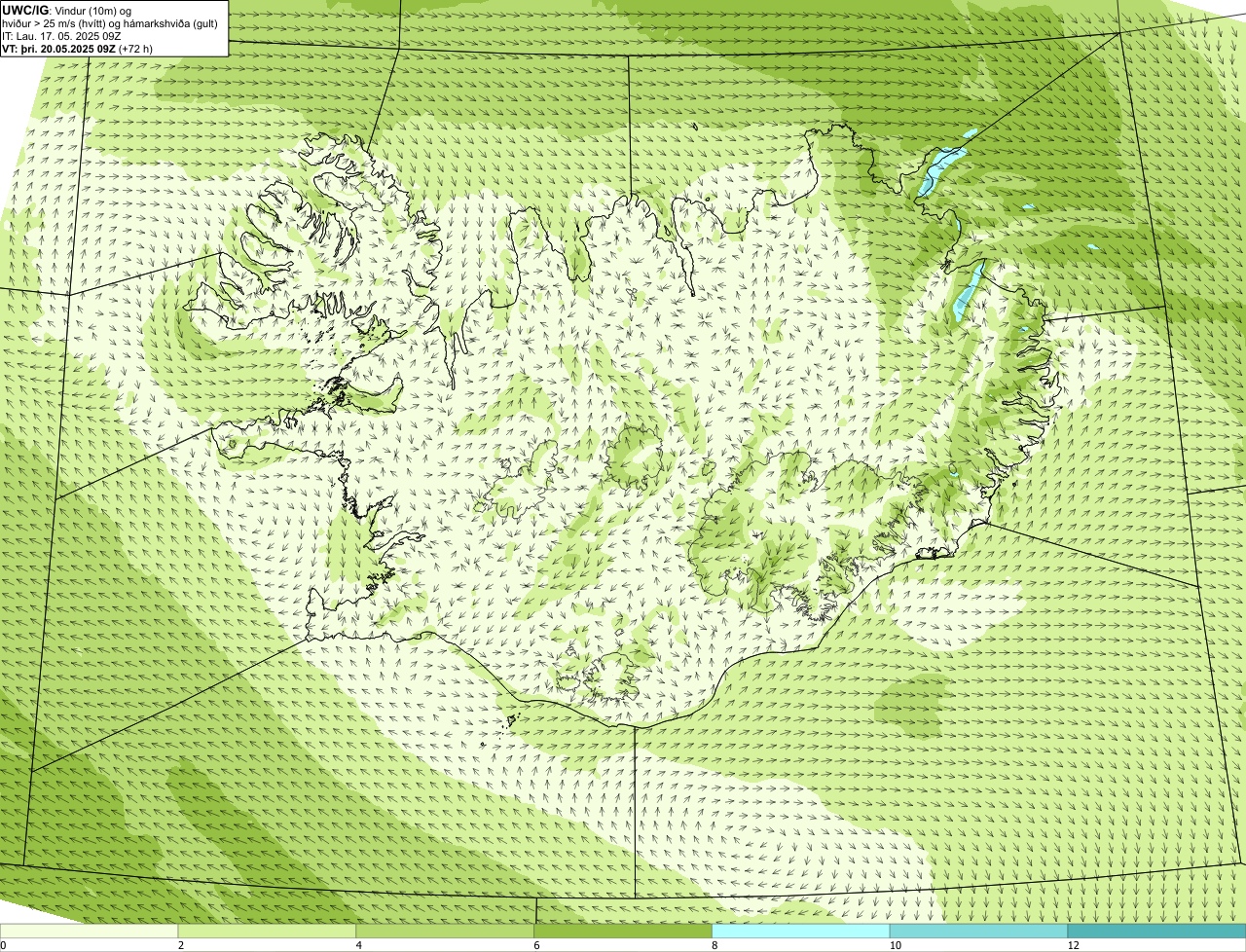Click the "2" label on the colour scale
This screenshot has height=952, width=1246.
click(x=181, y=945)
